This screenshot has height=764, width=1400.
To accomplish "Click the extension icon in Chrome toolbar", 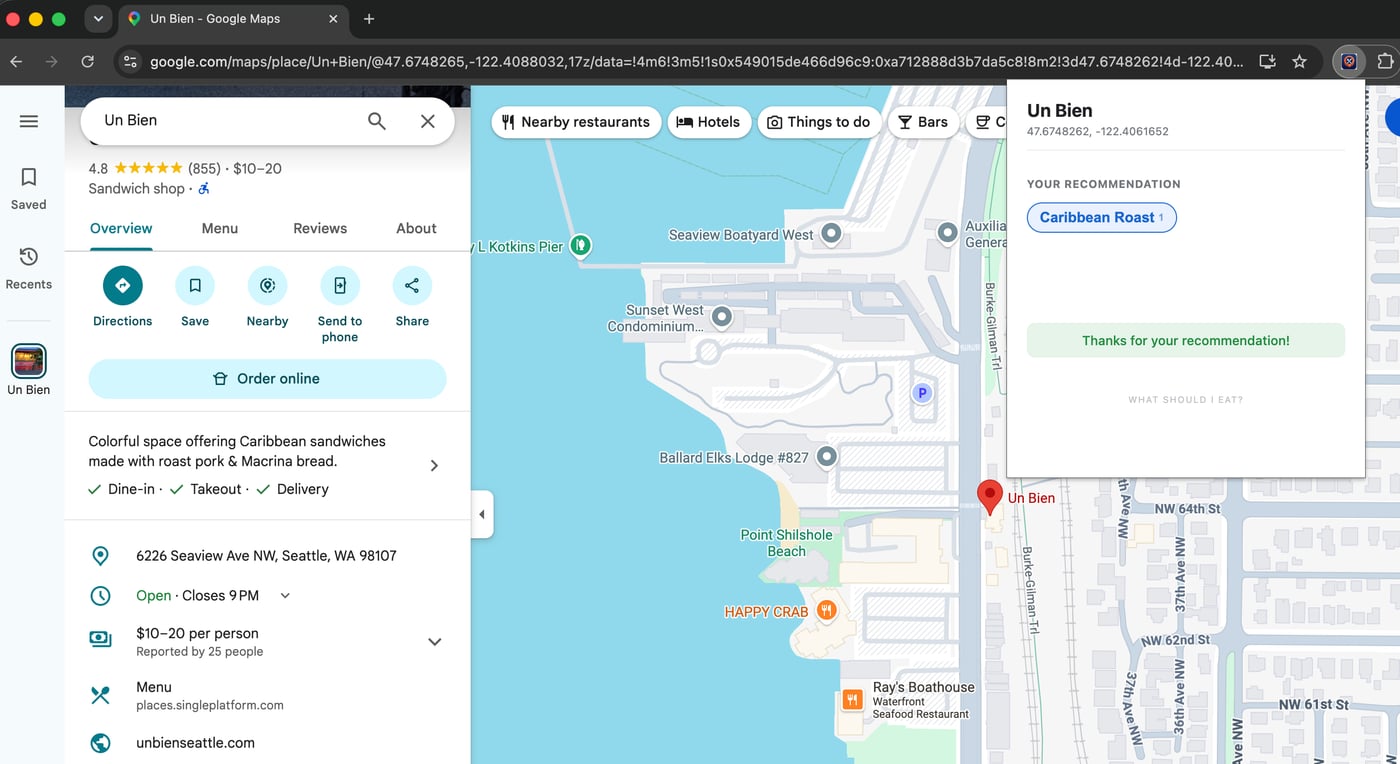I will click(1349, 61).
